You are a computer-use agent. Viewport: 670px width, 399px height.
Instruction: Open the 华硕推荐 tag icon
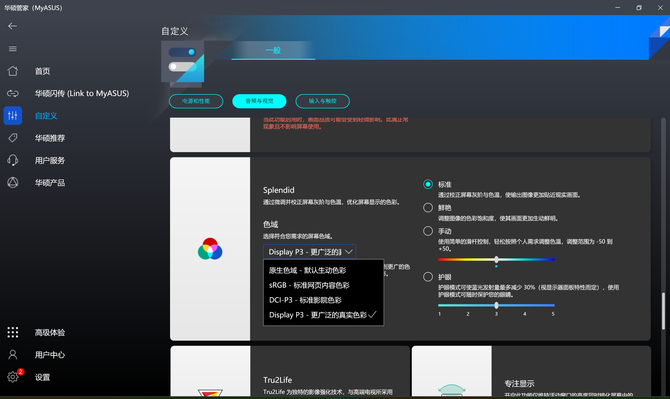click(13, 138)
